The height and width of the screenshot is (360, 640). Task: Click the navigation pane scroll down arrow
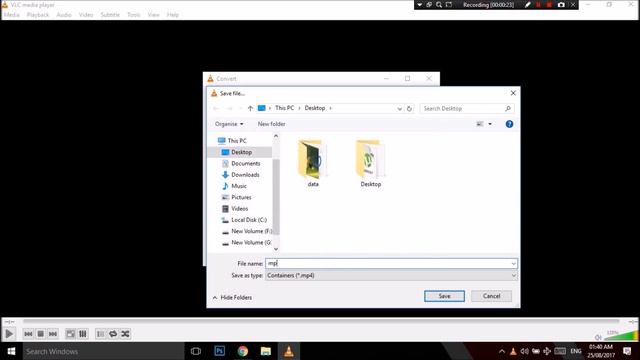276,249
